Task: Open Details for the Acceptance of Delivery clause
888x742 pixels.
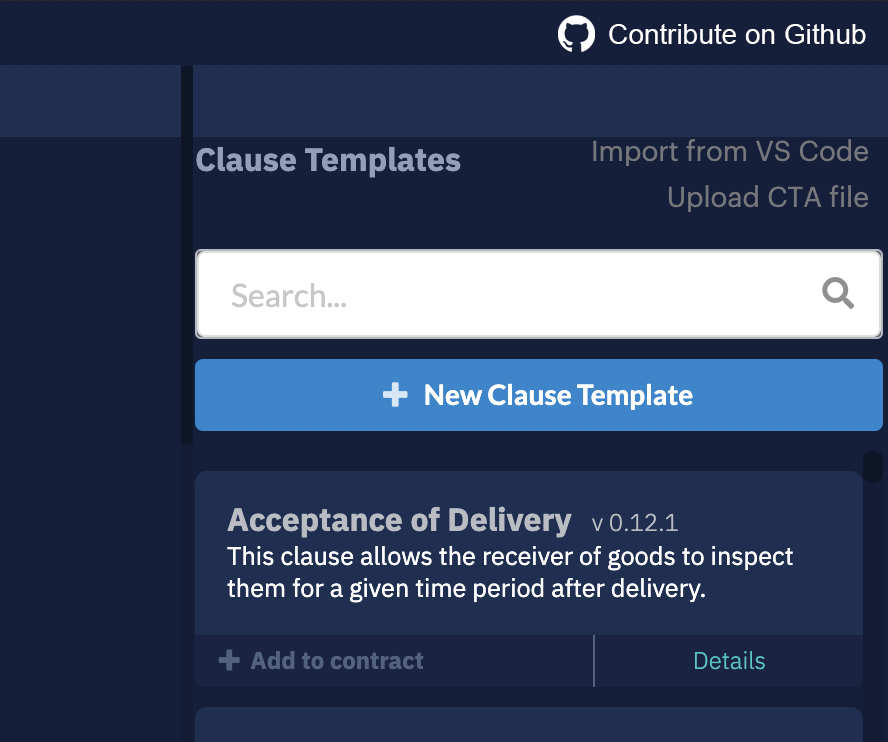Action: pyautogui.click(x=729, y=660)
